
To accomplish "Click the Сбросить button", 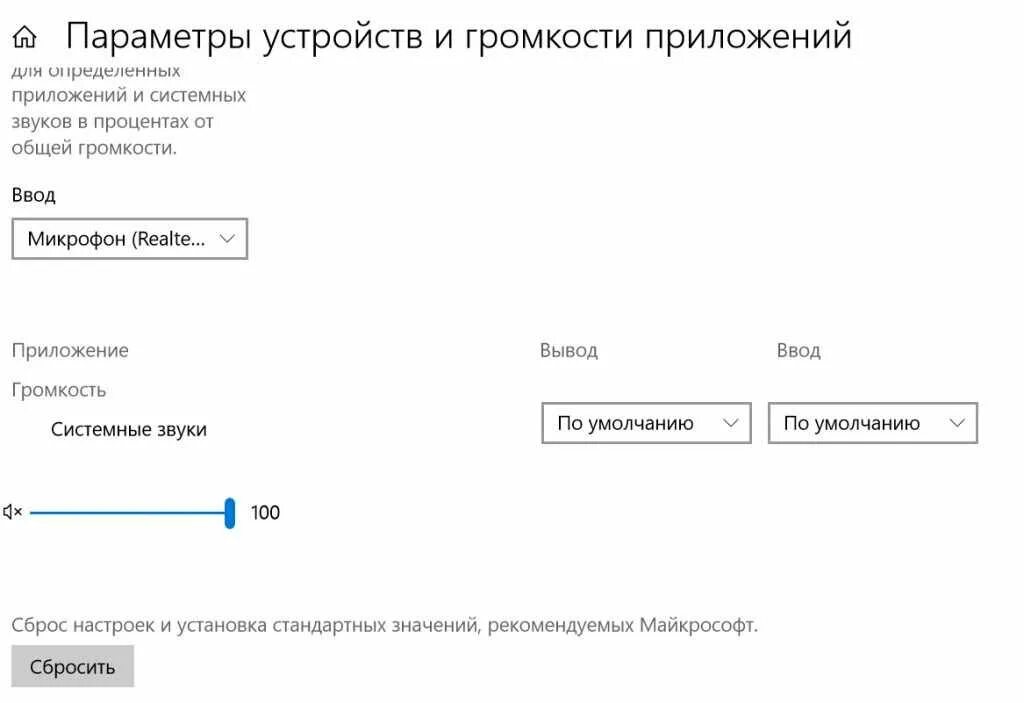I will click(x=72, y=666).
